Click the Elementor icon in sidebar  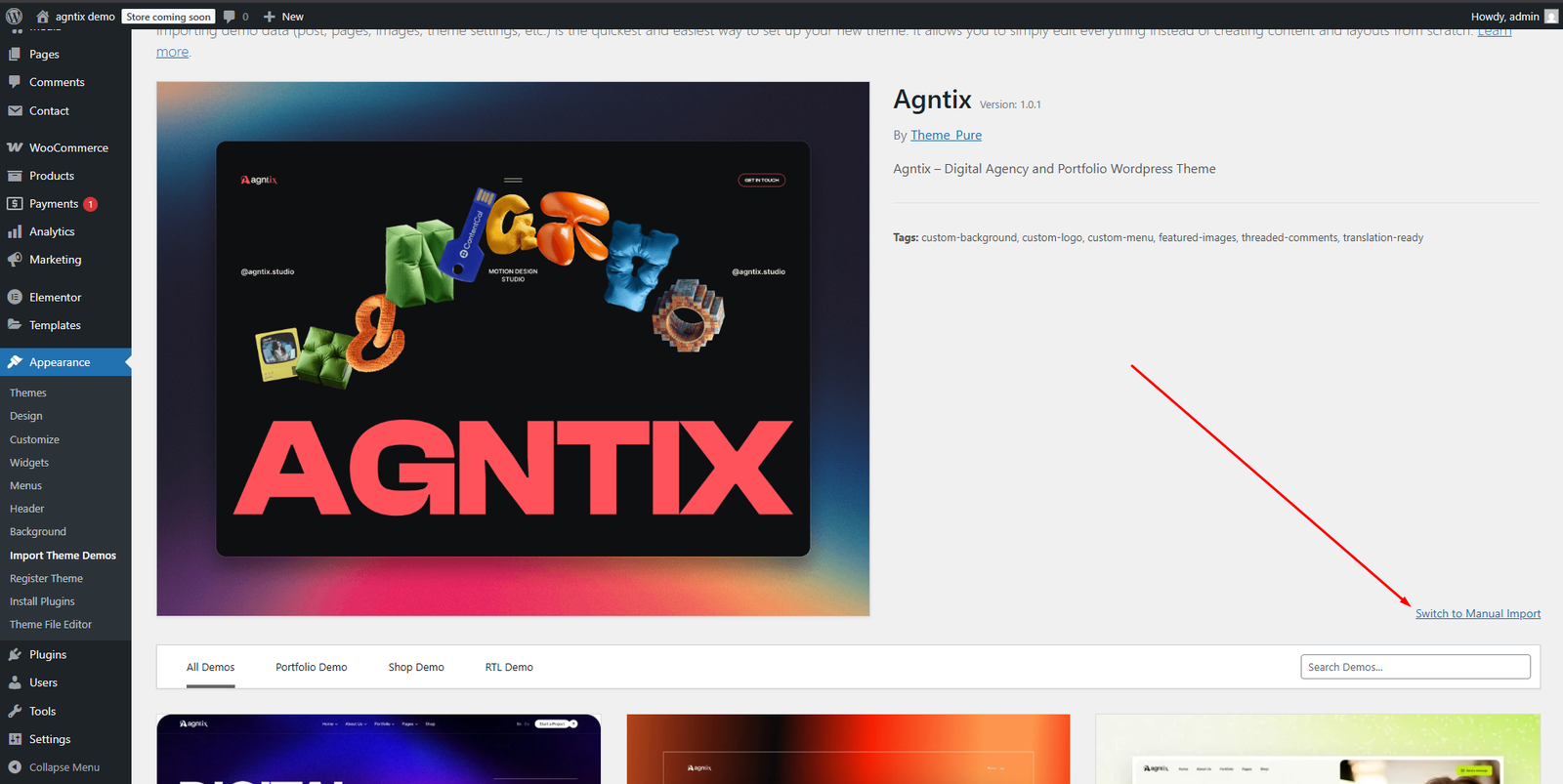(x=15, y=297)
